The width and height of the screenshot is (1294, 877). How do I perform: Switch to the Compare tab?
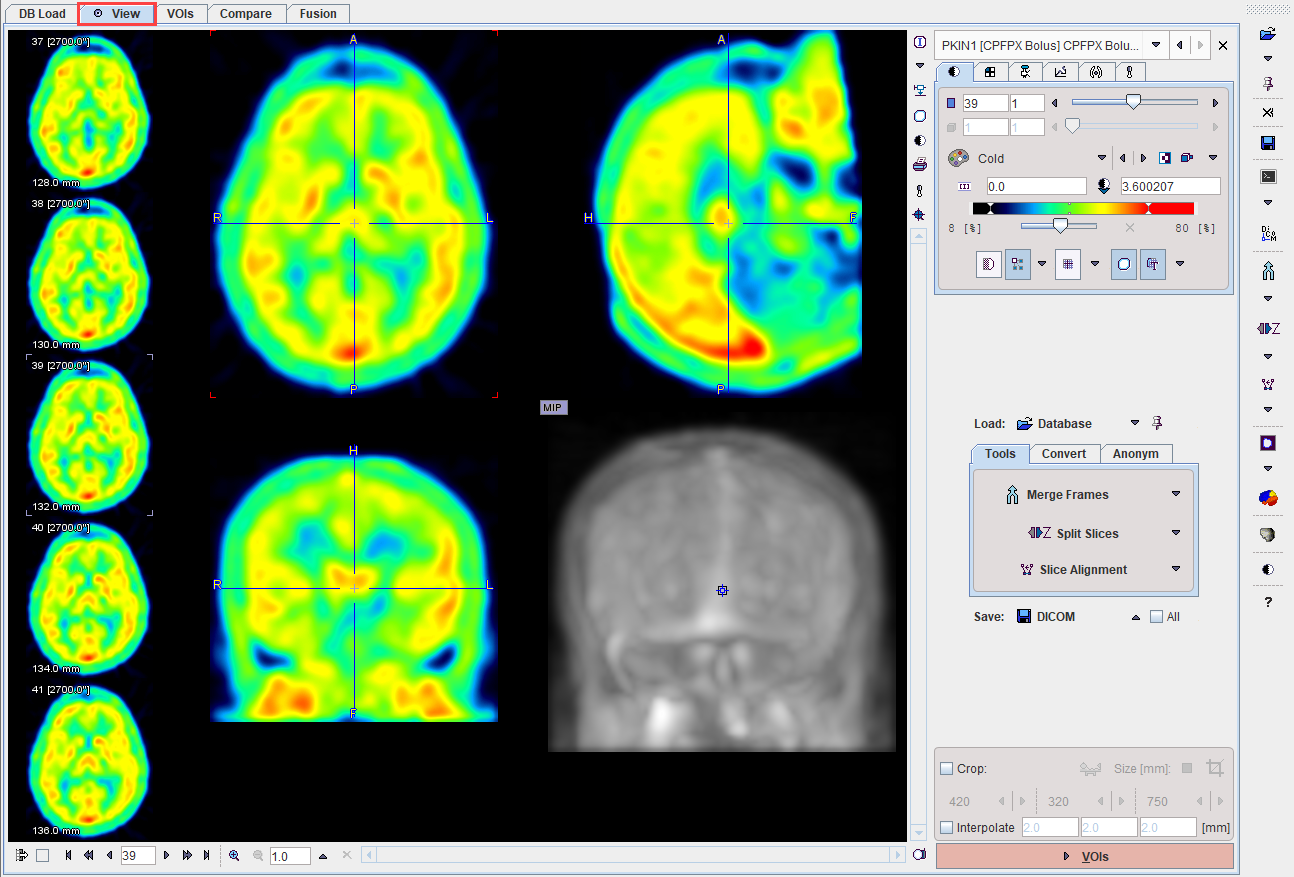(x=246, y=14)
